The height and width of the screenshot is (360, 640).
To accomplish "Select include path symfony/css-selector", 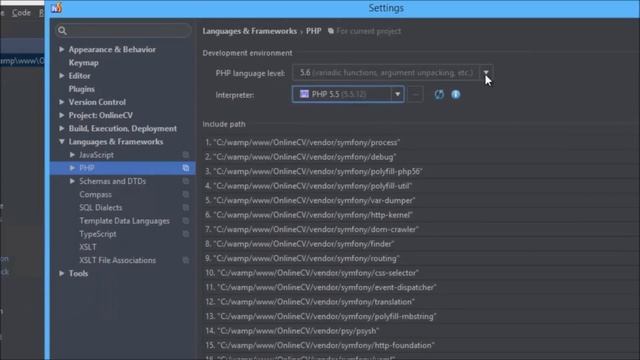I will click(312, 273).
